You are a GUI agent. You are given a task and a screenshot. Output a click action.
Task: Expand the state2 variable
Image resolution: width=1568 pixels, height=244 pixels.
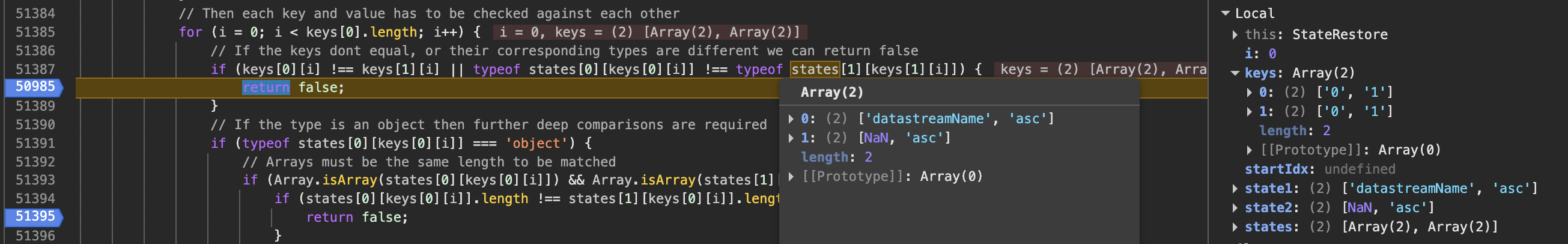coord(1235,208)
